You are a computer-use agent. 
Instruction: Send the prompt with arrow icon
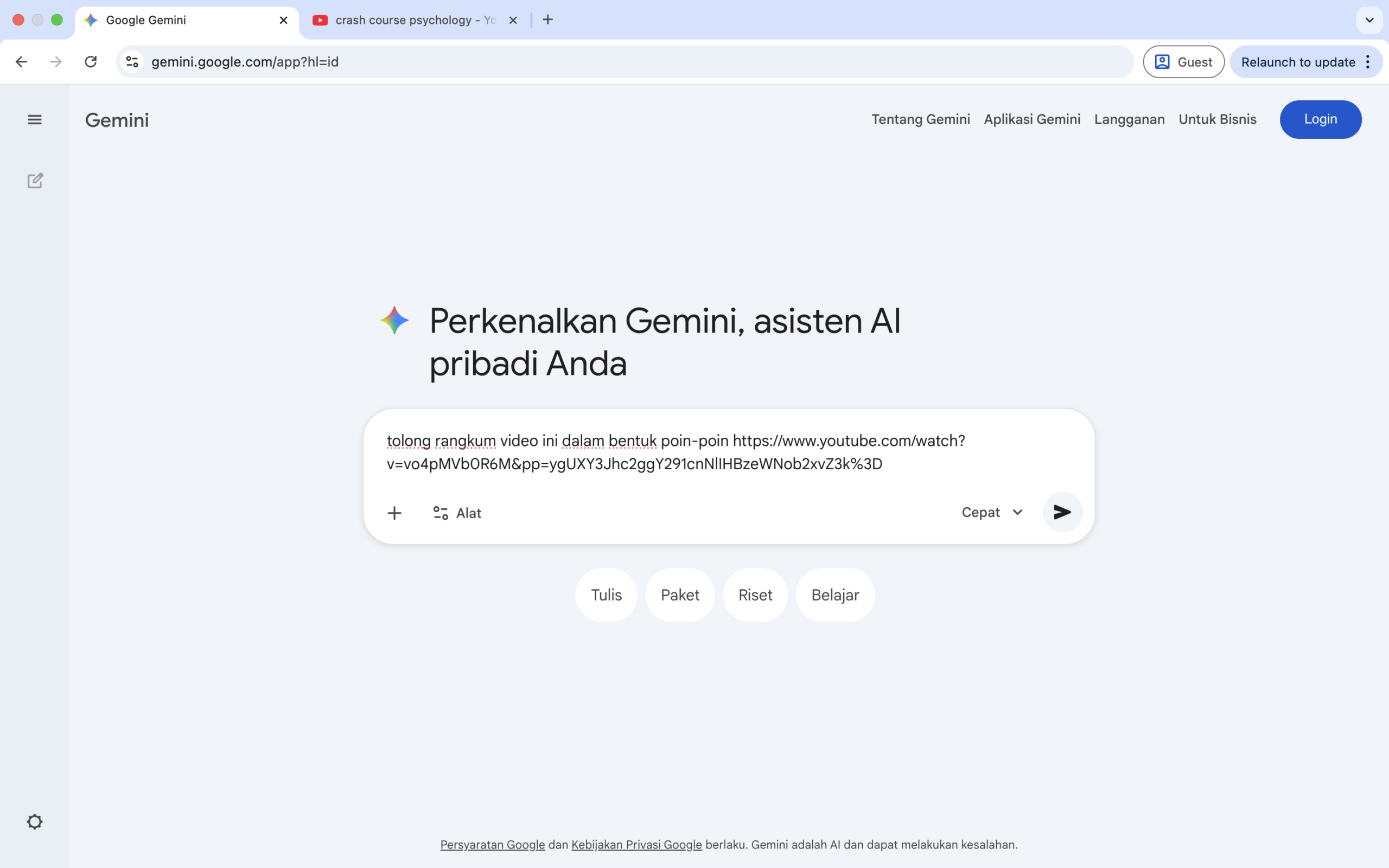pos(1061,512)
